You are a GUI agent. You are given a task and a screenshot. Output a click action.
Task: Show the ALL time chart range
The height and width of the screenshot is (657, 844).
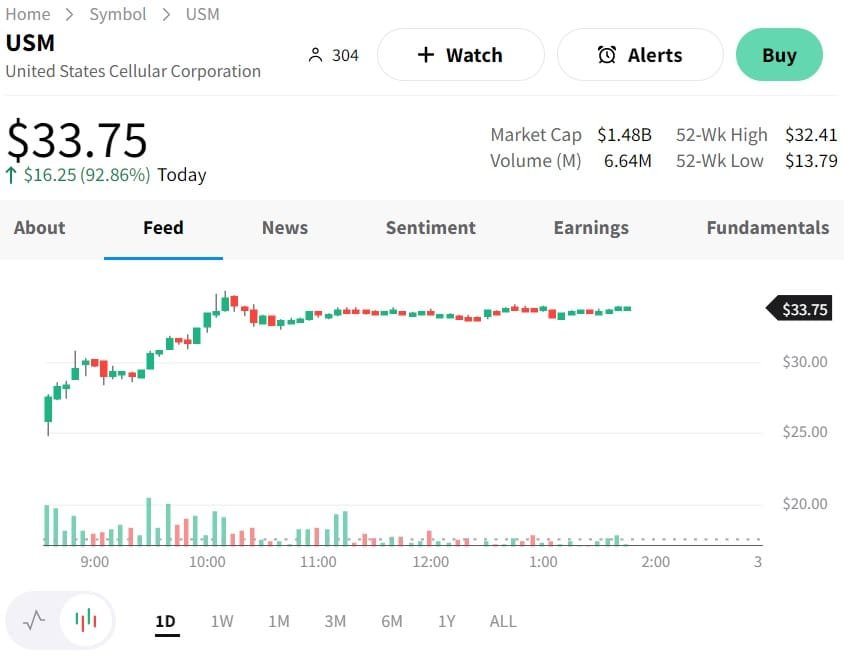(x=503, y=621)
